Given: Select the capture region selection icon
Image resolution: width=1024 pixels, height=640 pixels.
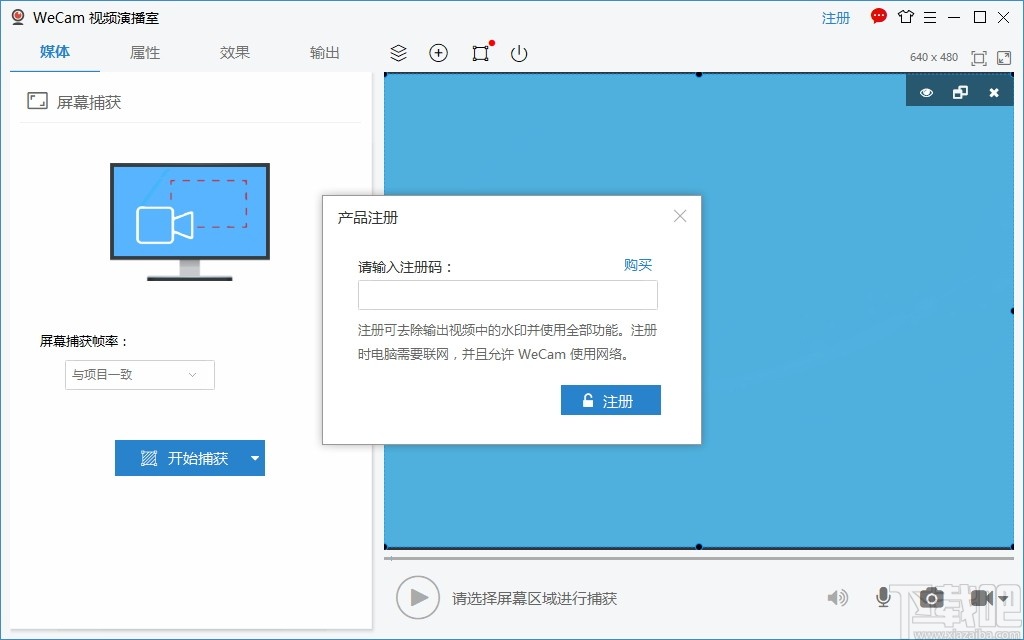Looking at the screenshot, I should tap(480, 53).
